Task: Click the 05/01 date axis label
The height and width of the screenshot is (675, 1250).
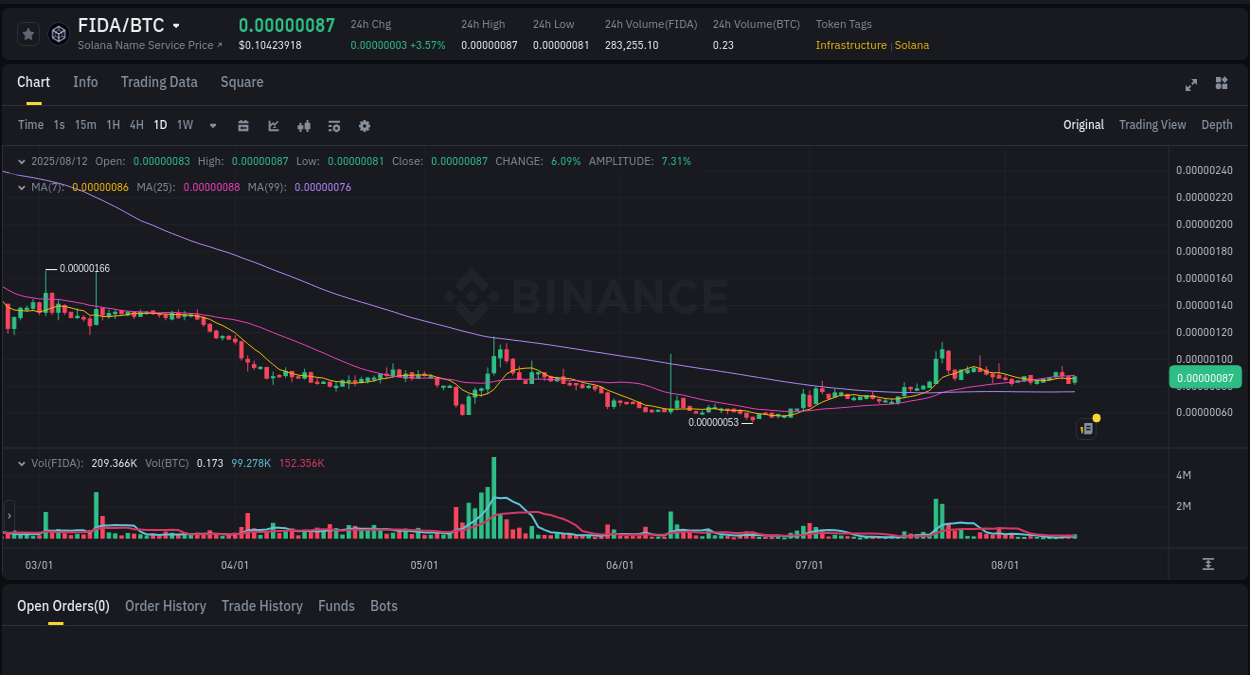Action: coord(424,565)
